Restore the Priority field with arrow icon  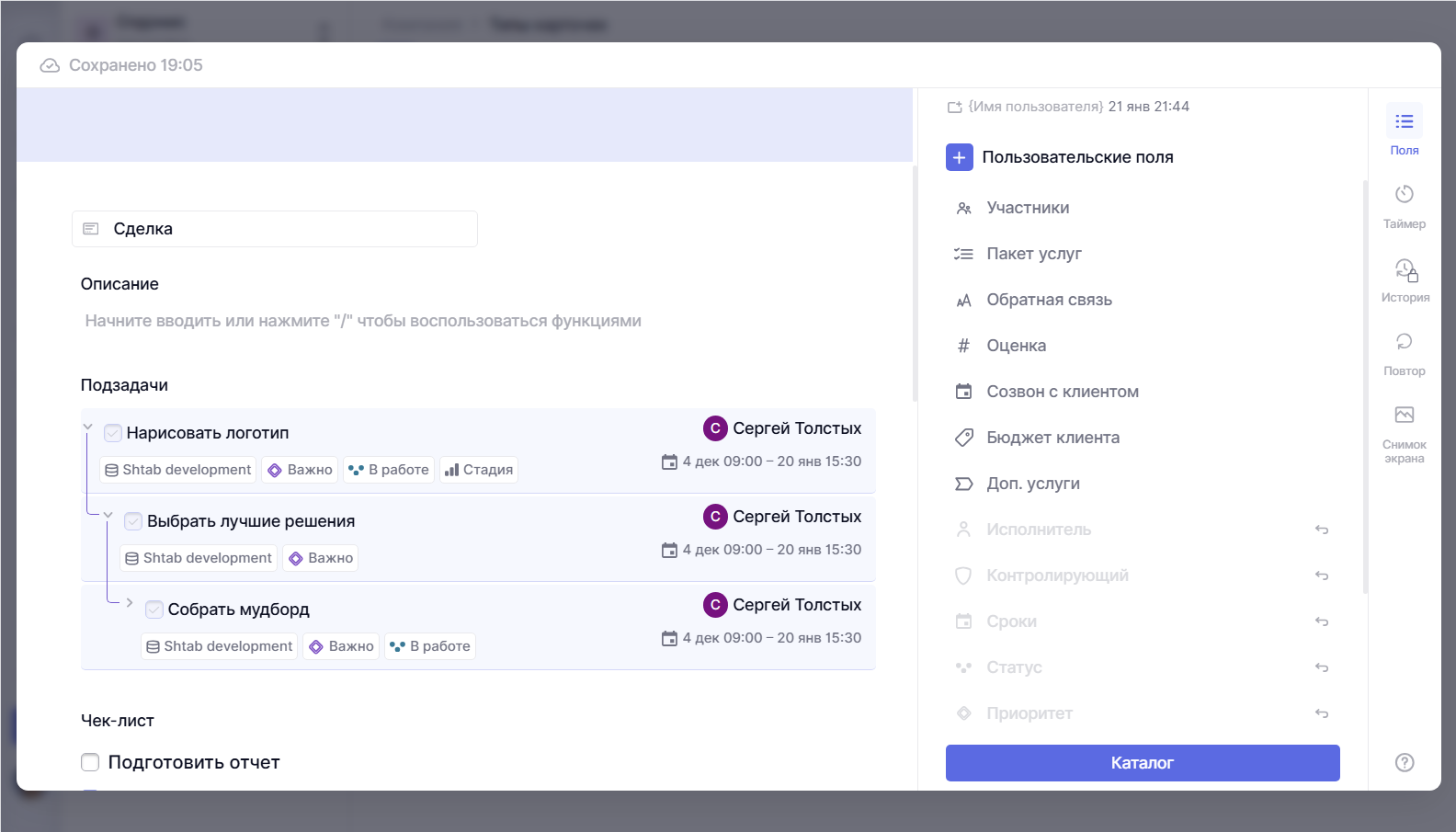[x=1321, y=713]
